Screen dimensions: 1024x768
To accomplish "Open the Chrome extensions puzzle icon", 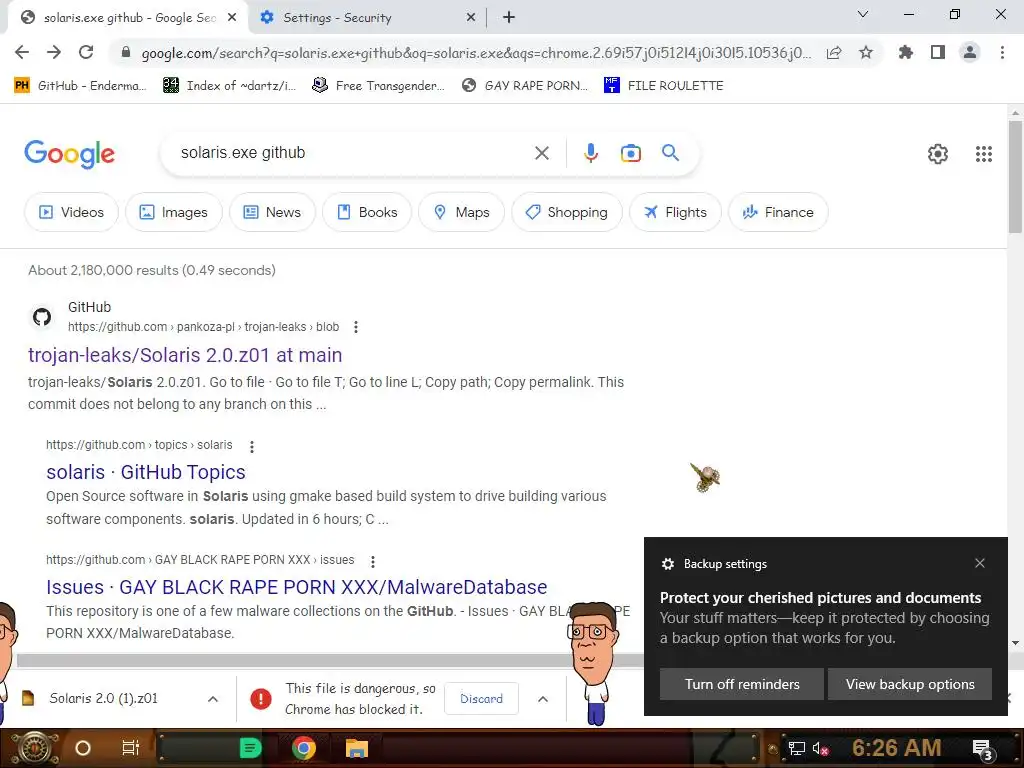I will pyautogui.click(x=905, y=52).
